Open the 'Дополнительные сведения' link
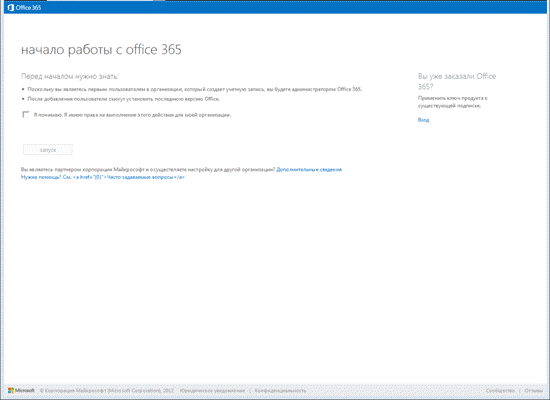Viewport: 550px width, 400px height. click(x=309, y=169)
